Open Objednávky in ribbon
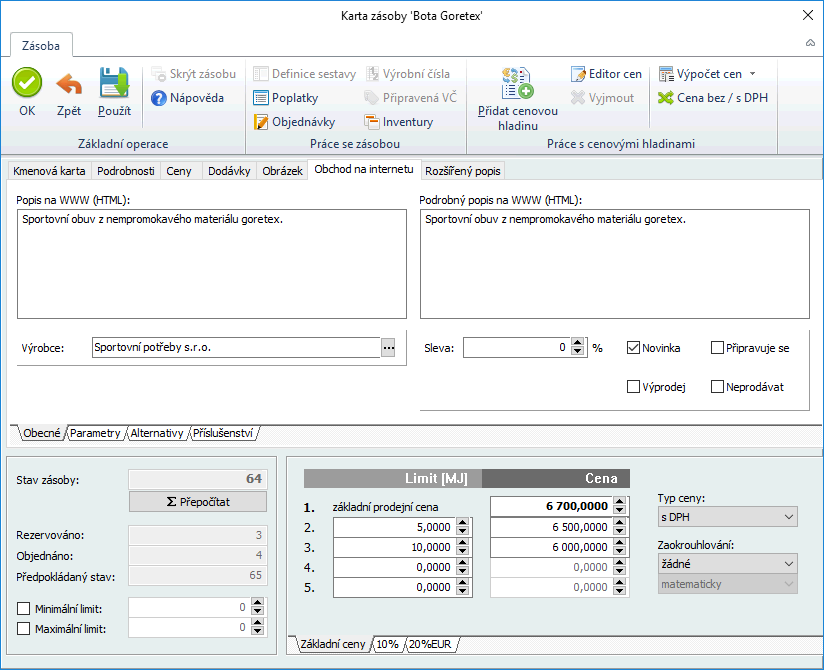 point(294,122)
